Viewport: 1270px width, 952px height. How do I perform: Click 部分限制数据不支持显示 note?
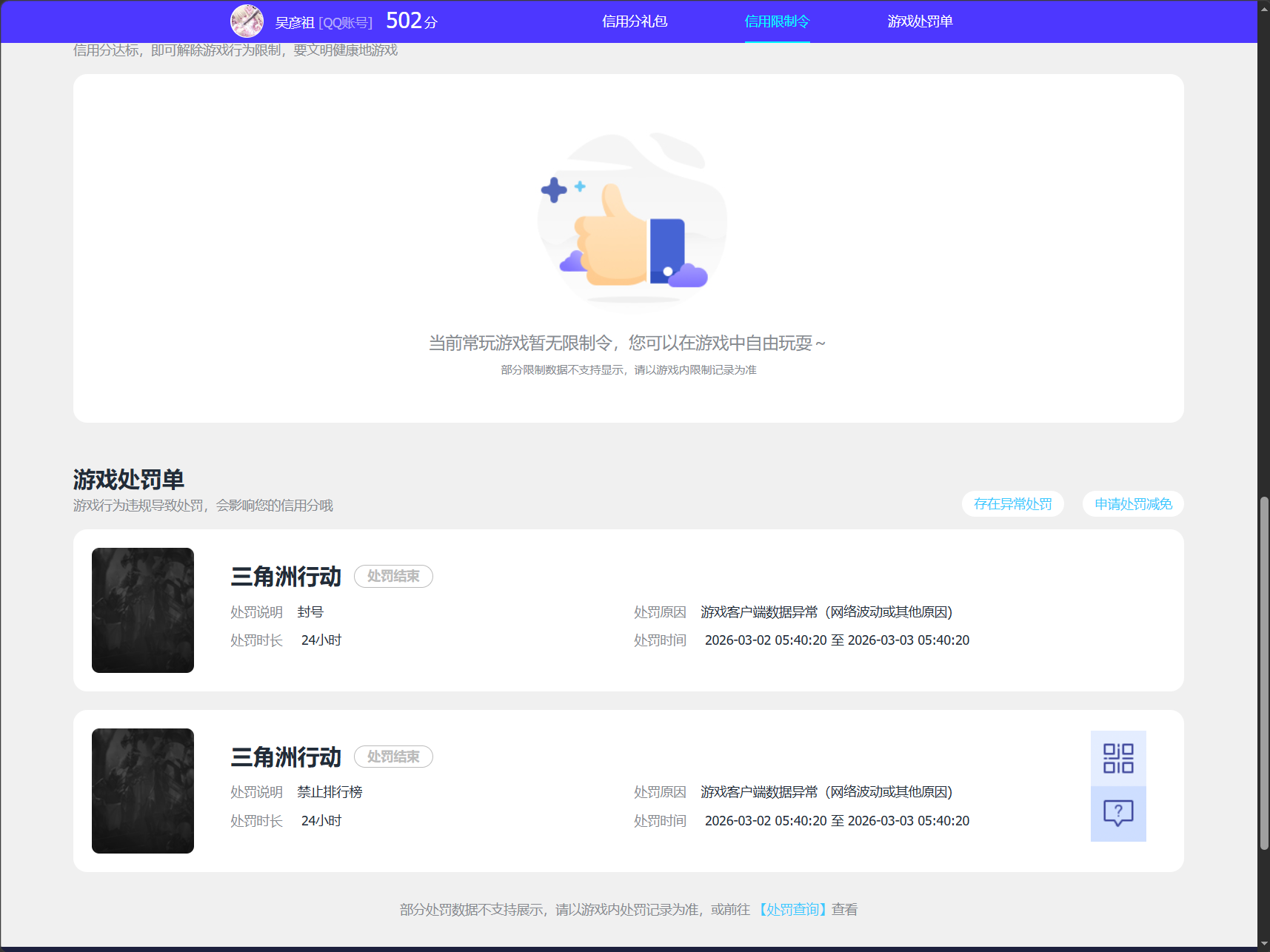pyautogui.click(x=628, y=370)
